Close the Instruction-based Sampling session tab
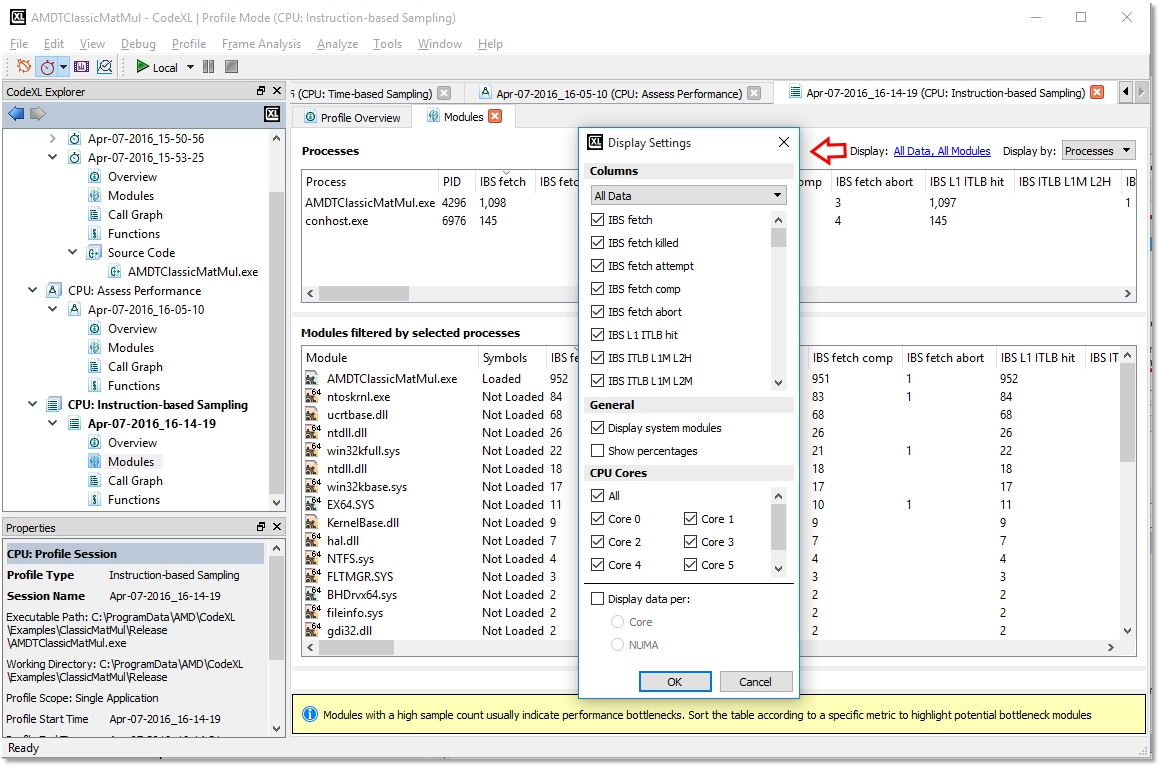 [1097, 93]
